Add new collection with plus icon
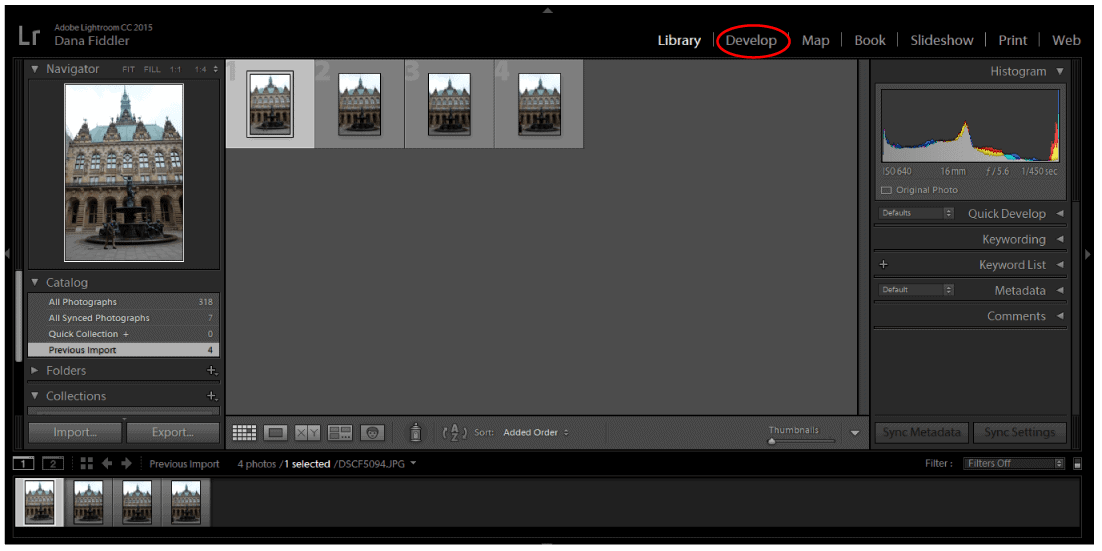 [211, 396]
